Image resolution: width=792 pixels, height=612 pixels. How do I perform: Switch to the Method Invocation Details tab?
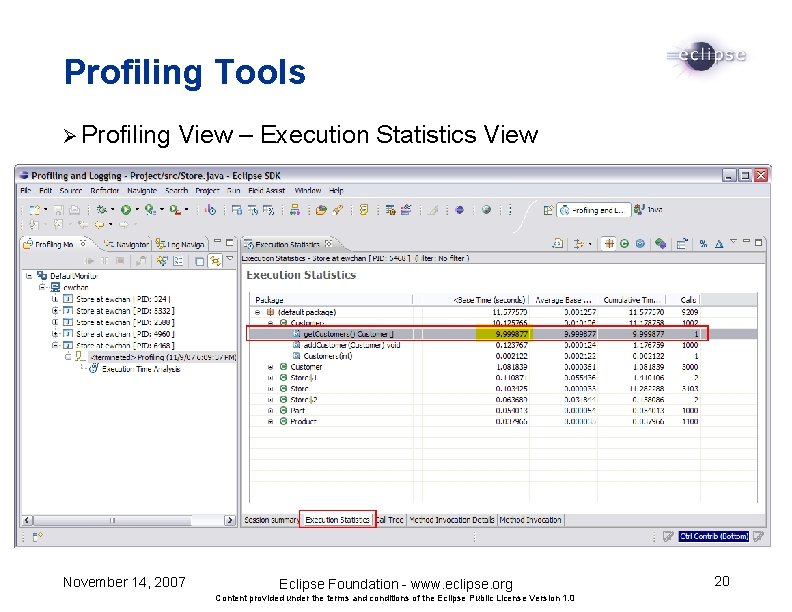point(452,520)
